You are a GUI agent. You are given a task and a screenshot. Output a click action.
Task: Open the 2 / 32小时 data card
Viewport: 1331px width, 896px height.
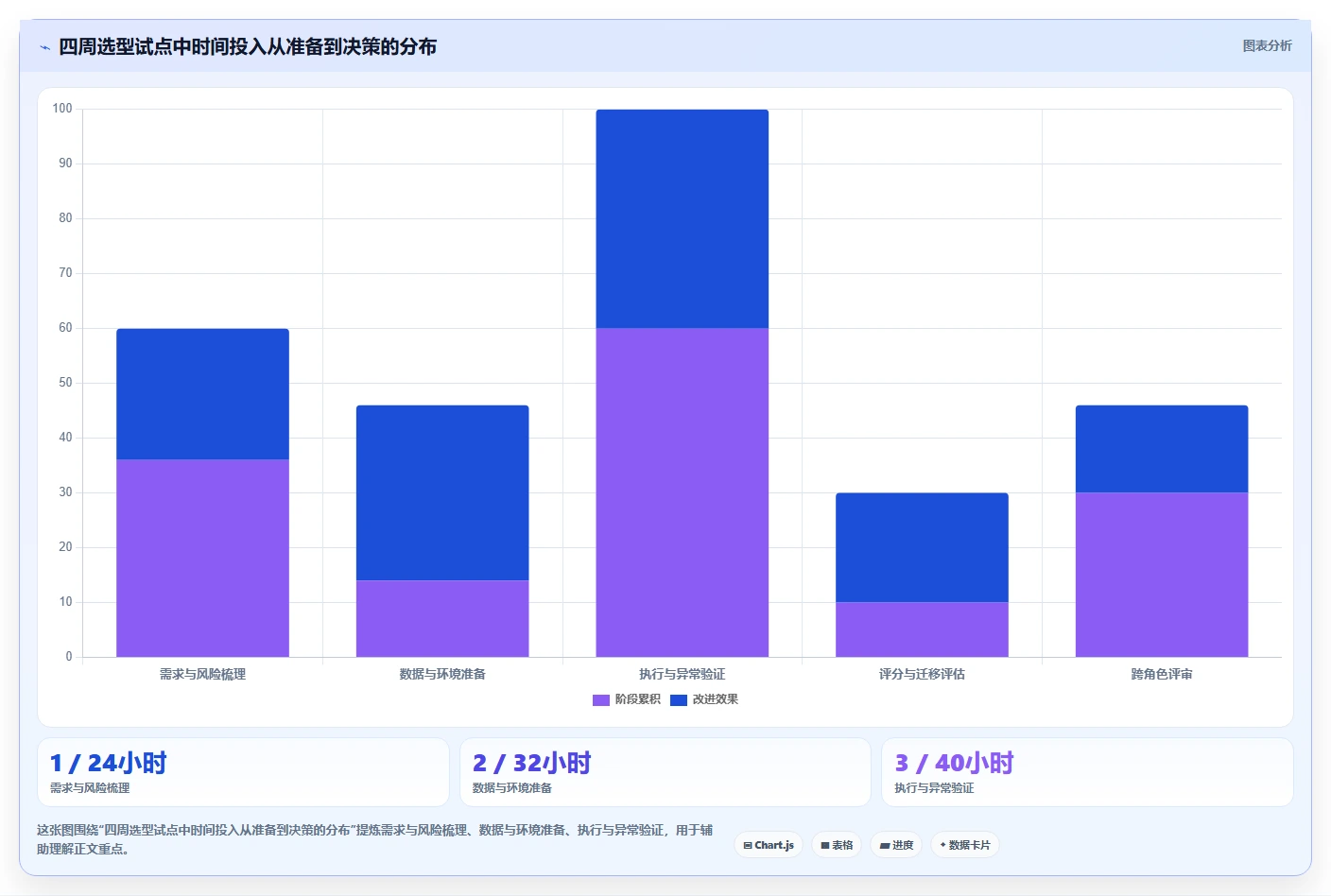[665, 772]
